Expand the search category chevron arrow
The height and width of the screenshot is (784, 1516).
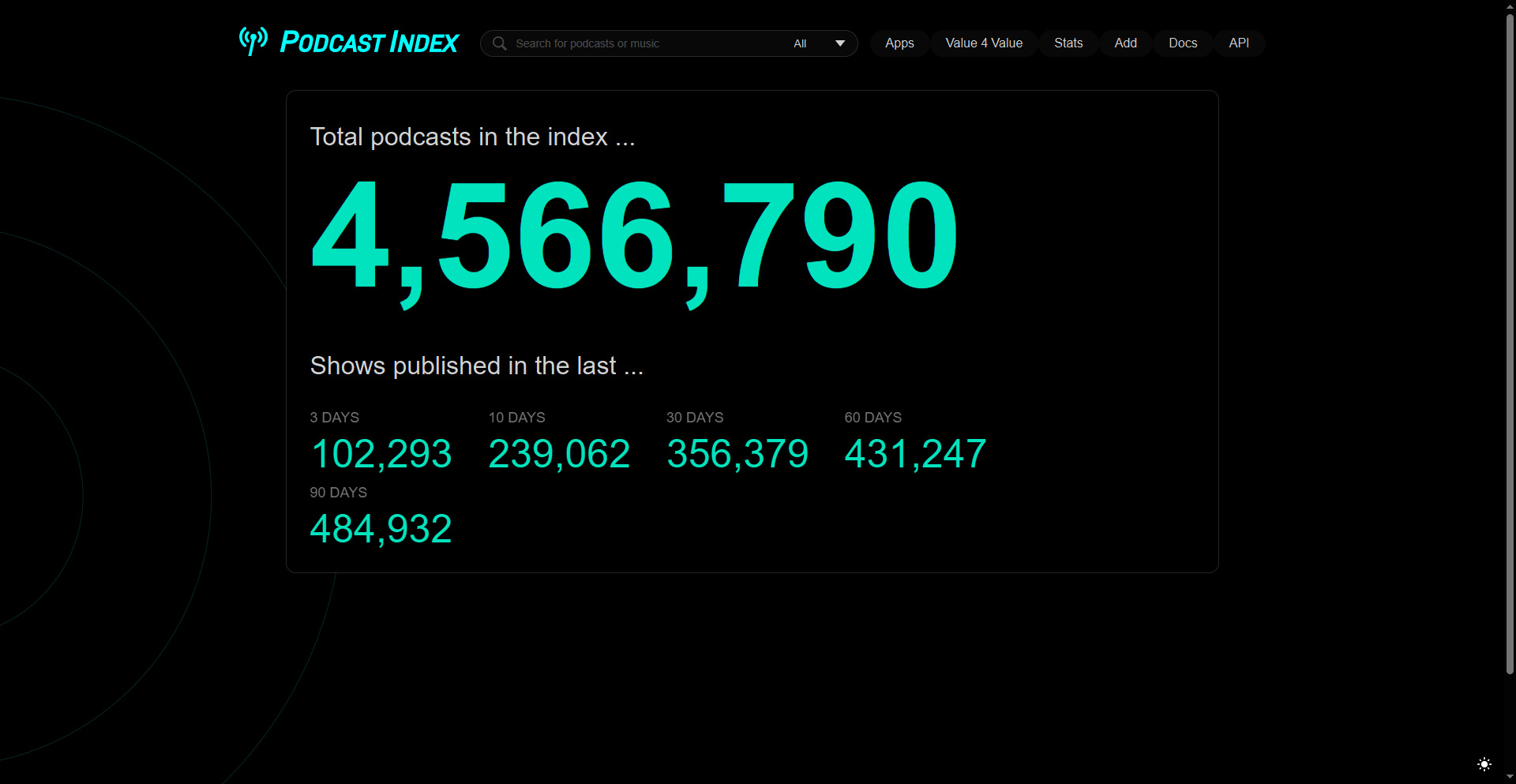click(840, 43)
